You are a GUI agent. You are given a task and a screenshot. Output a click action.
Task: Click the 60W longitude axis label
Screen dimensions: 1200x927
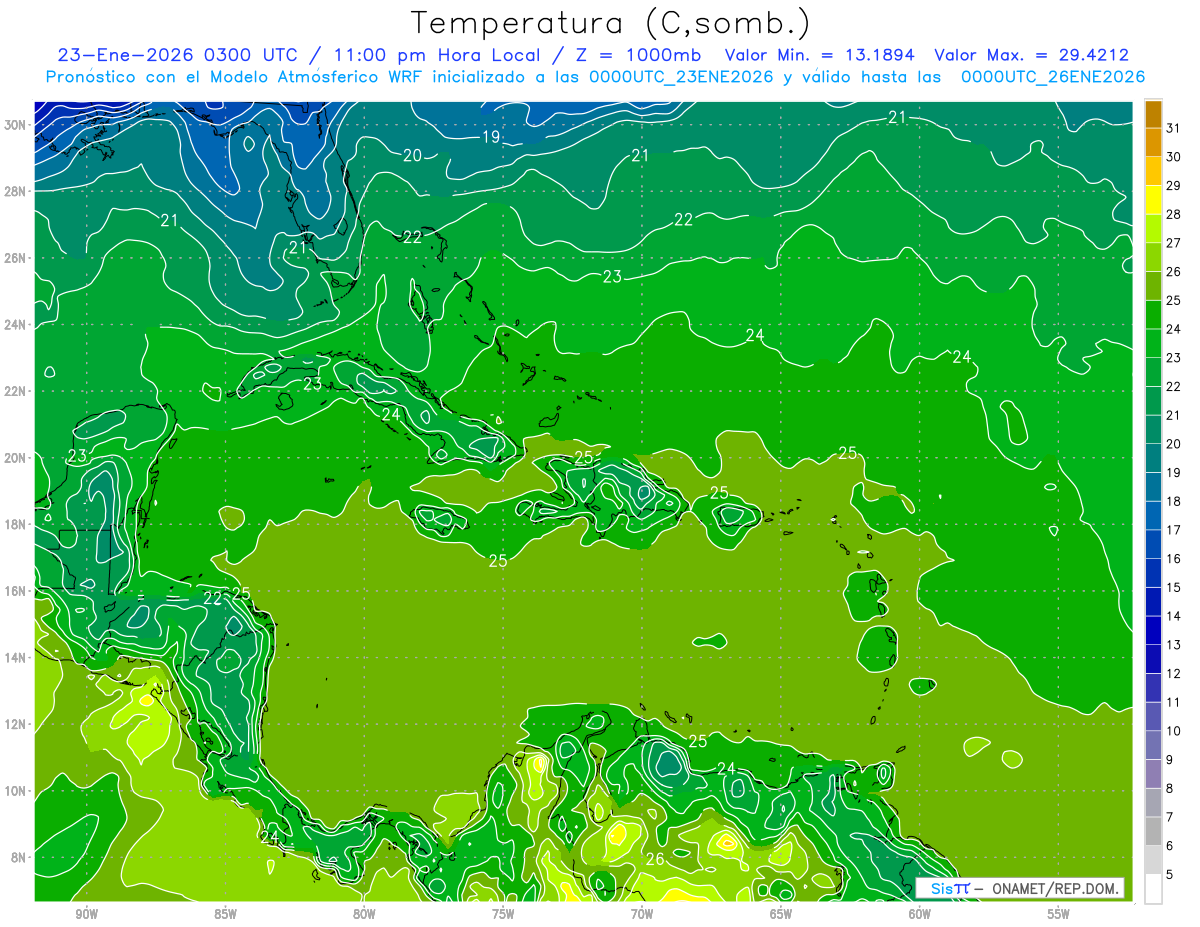tap(920, 914)
